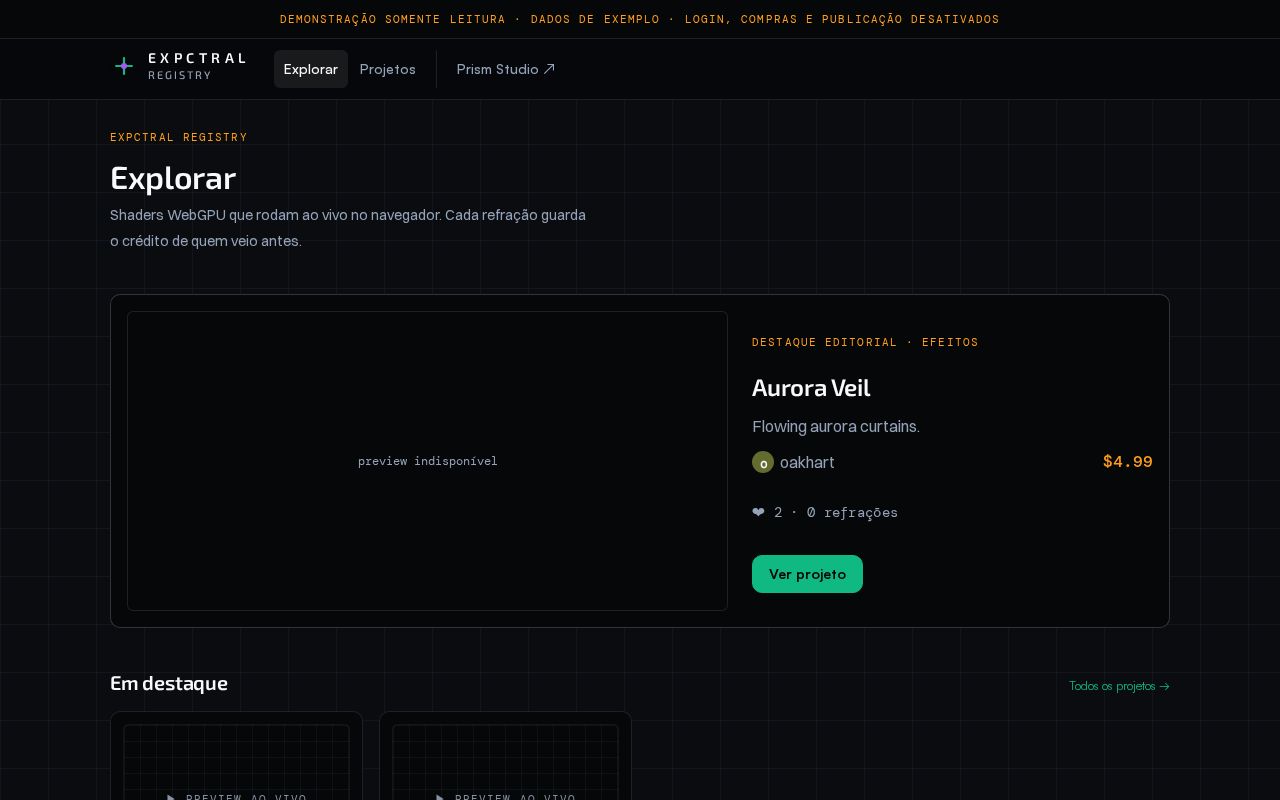Click the EXPCTRAL REGISTRY brand name
This screenshot has width=1280, height=800.
[x=197, y=66]
